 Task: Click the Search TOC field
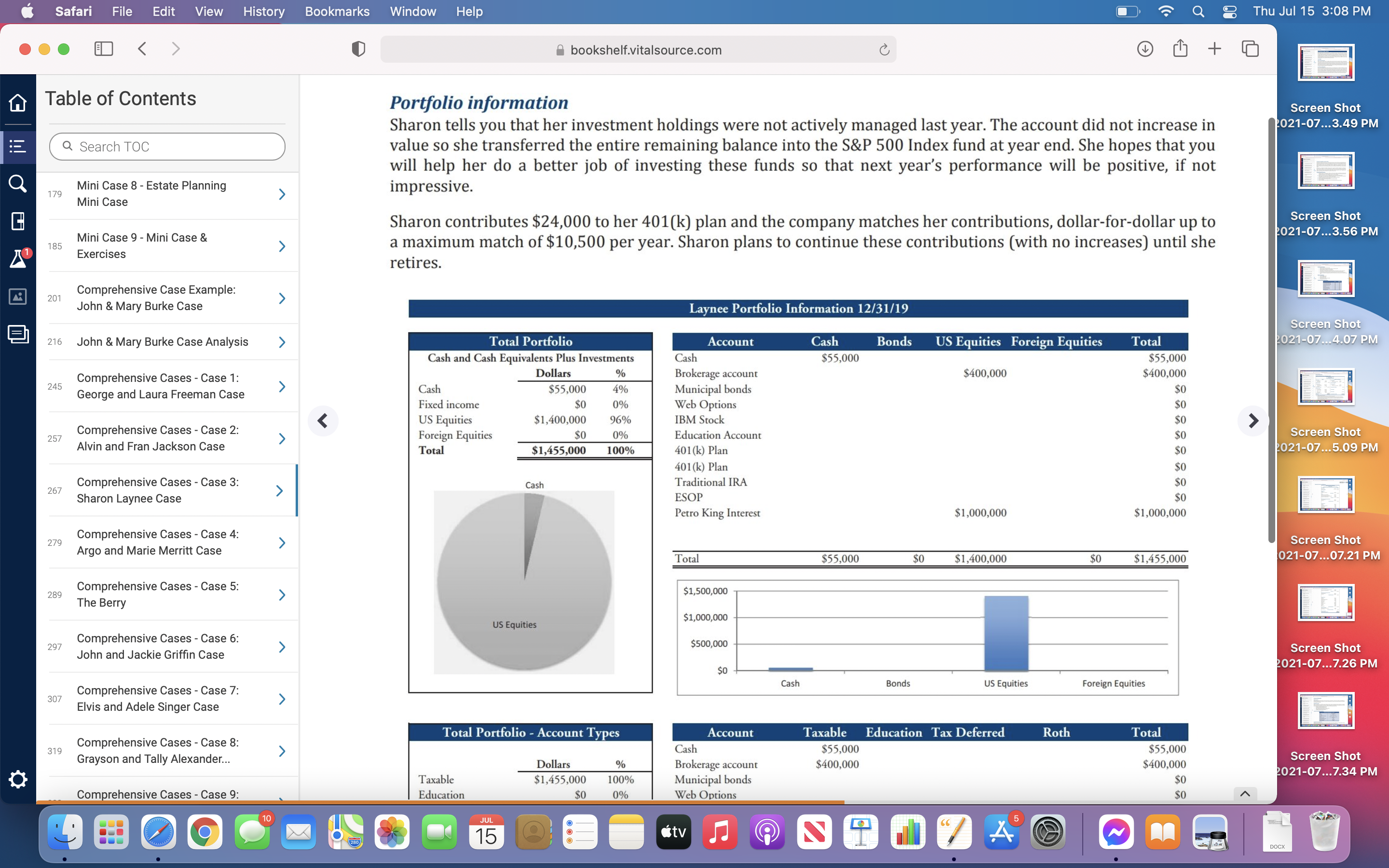coord(167,147)
